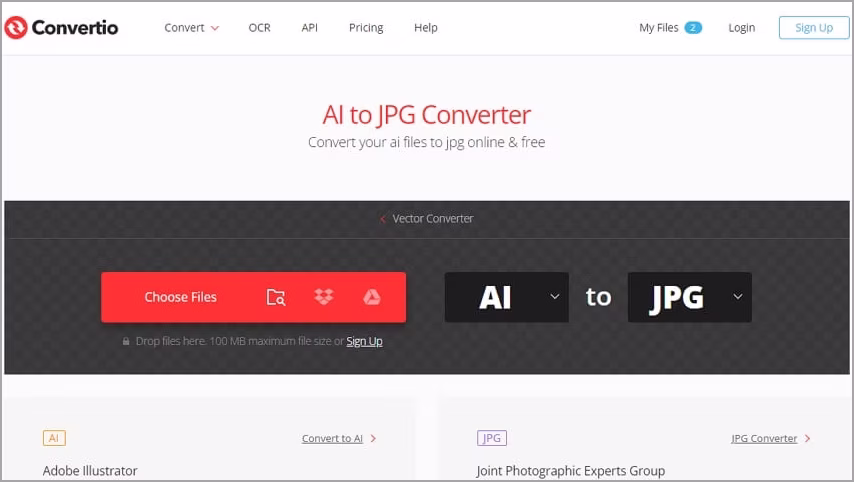854x482 pixels.
Task: Open the JPG Converter link
Action: coord(764,438)
